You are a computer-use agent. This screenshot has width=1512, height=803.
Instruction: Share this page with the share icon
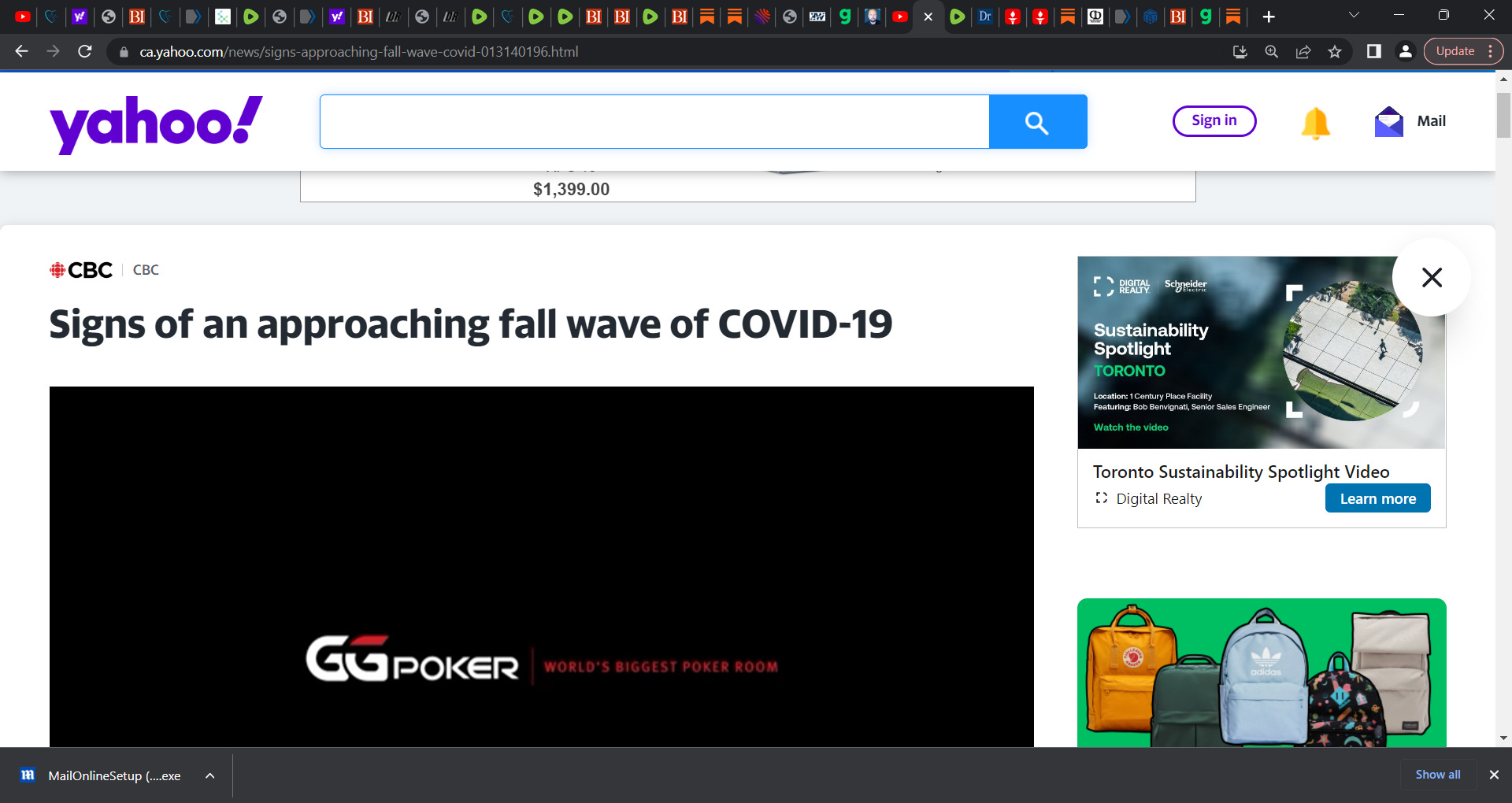coord(1303,51)
